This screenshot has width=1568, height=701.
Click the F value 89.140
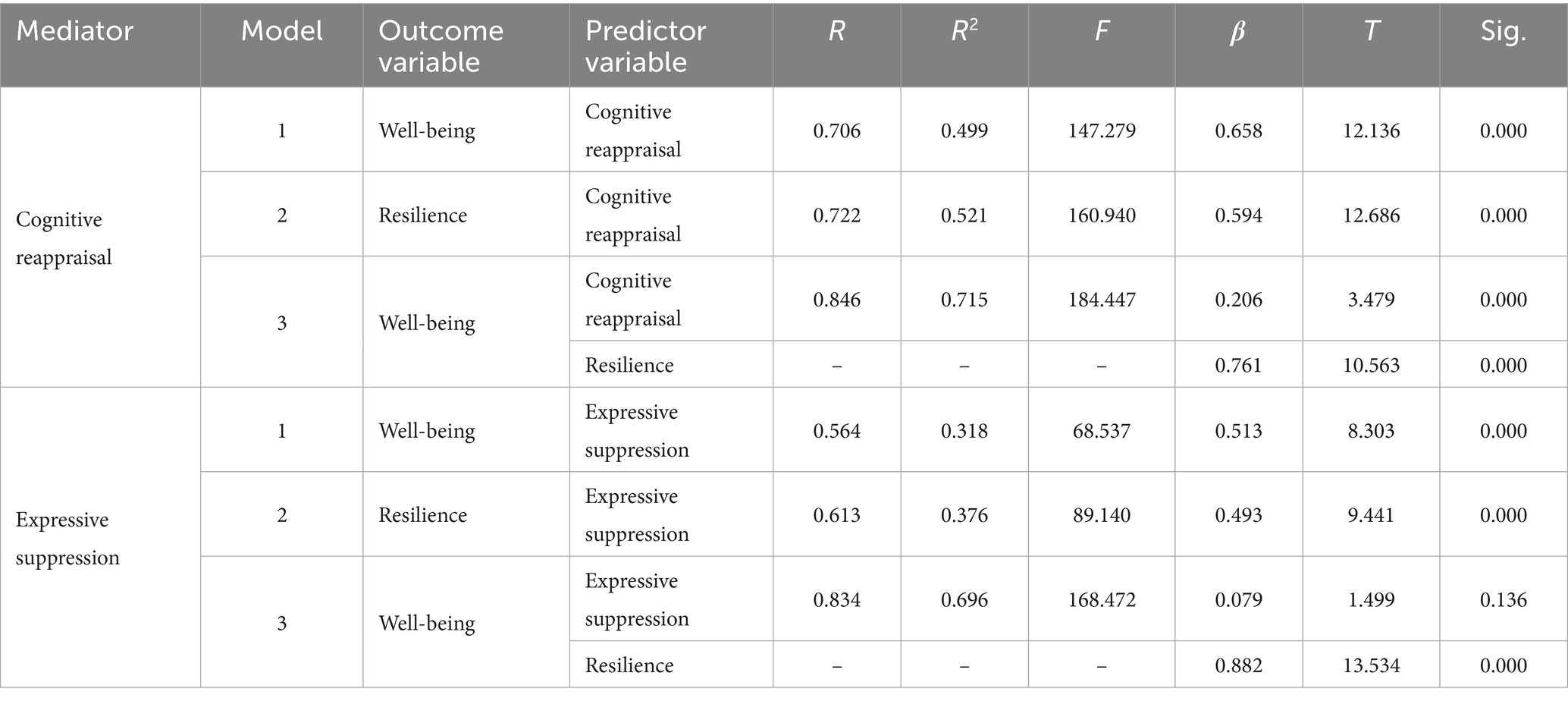[x=1102, y=515]
